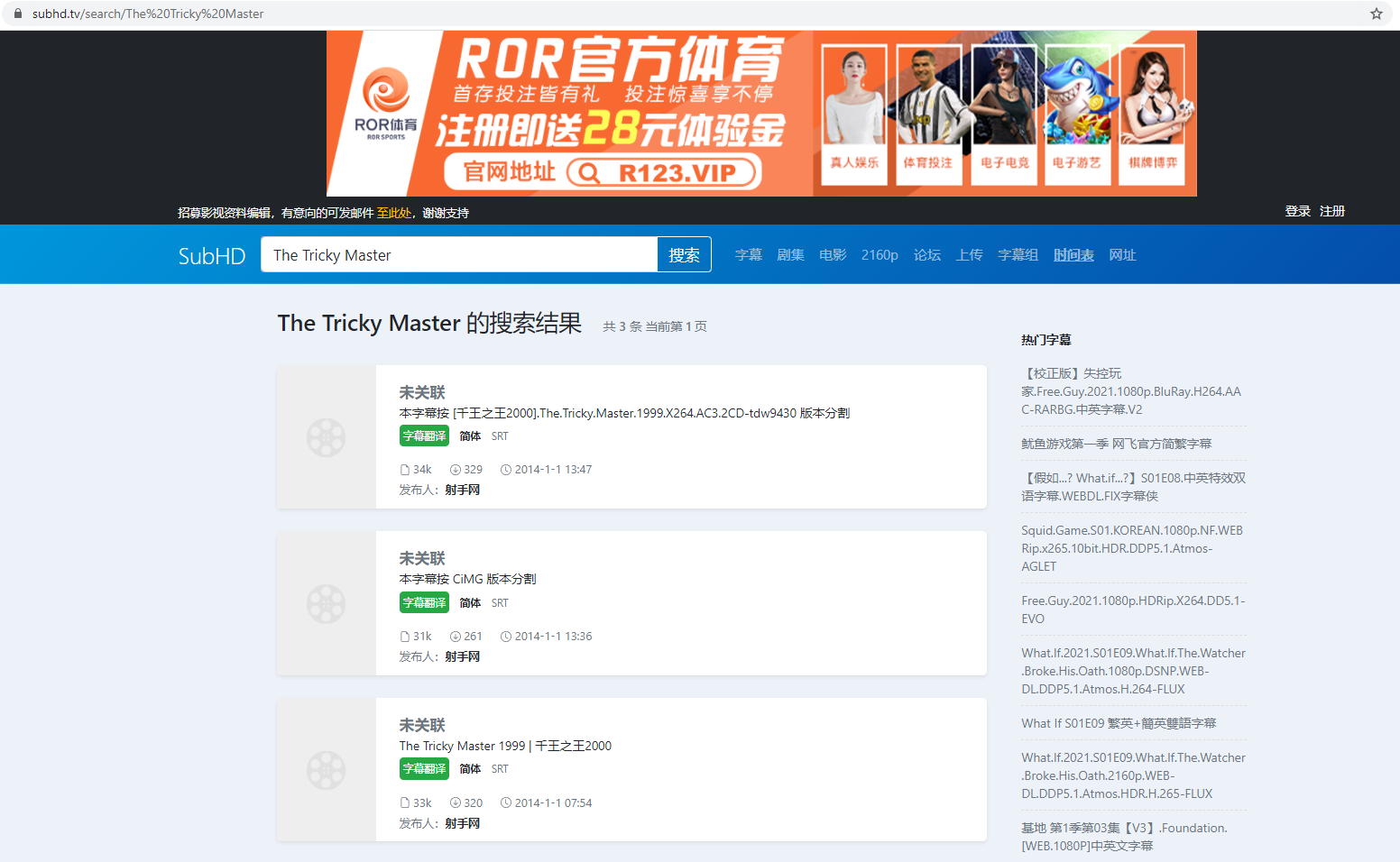Click the file icon next to 34k
The width and height of the screenshot is (1400, 862).
pos(405,469)
